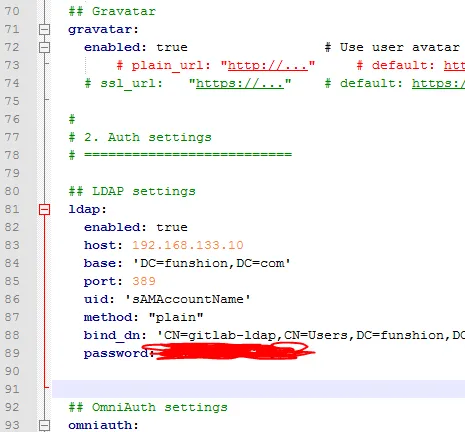Click the "password:" key text
The image size is (465, 432).
(119, 353)
